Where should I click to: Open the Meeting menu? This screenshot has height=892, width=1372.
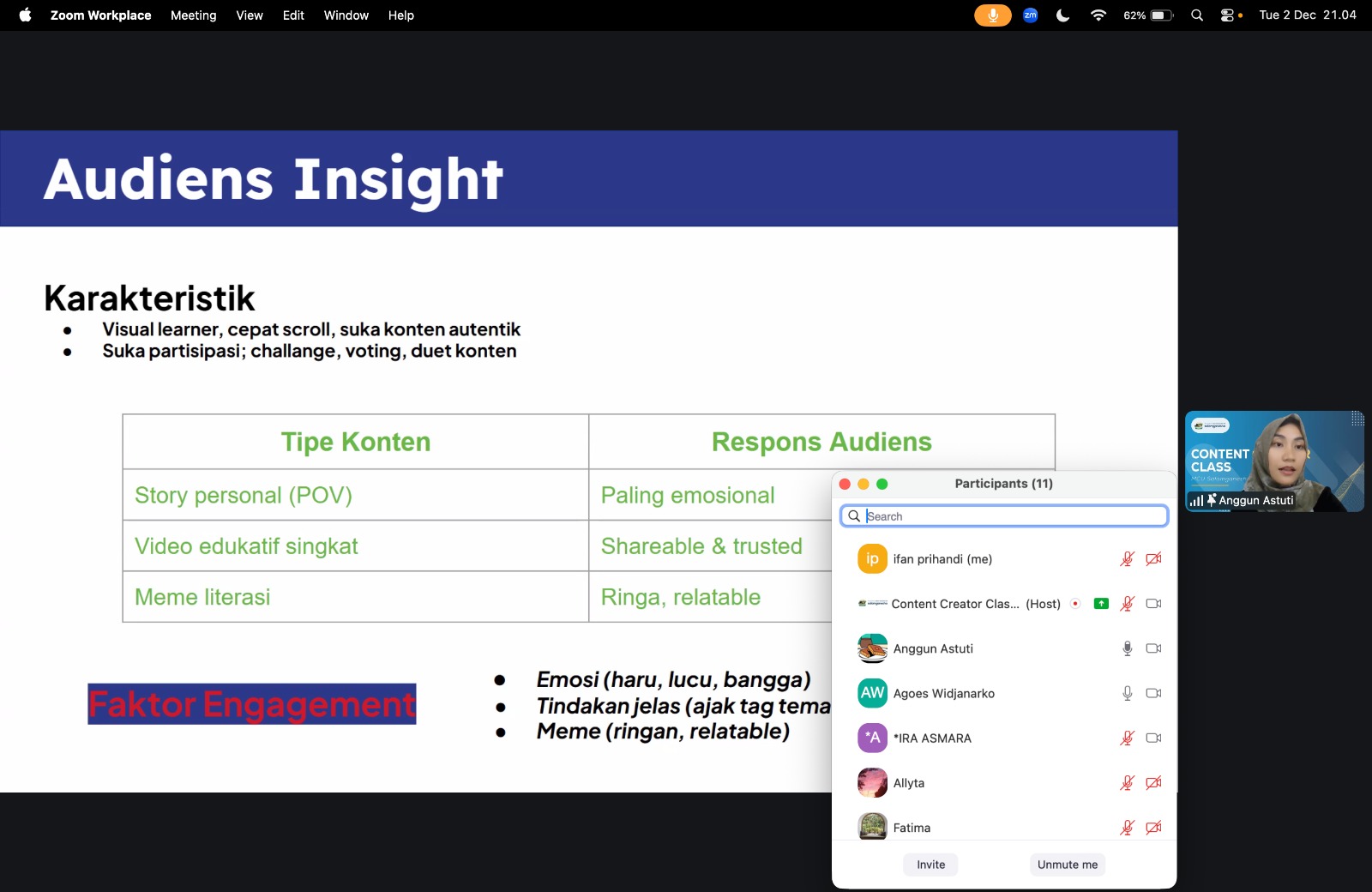(x=193, y=15)
